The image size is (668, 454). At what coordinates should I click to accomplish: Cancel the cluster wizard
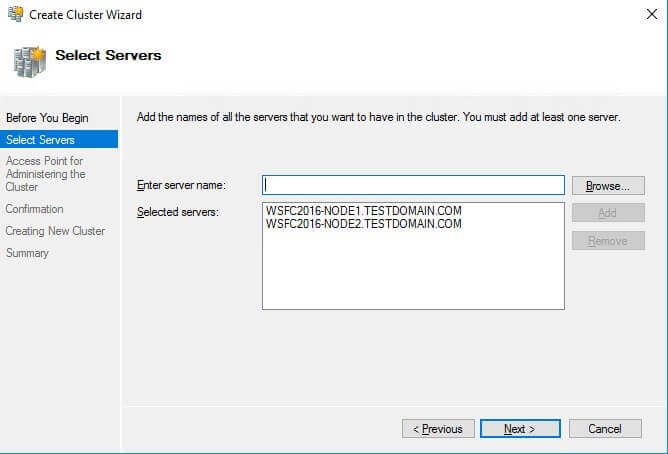click(x=605, y=429)
